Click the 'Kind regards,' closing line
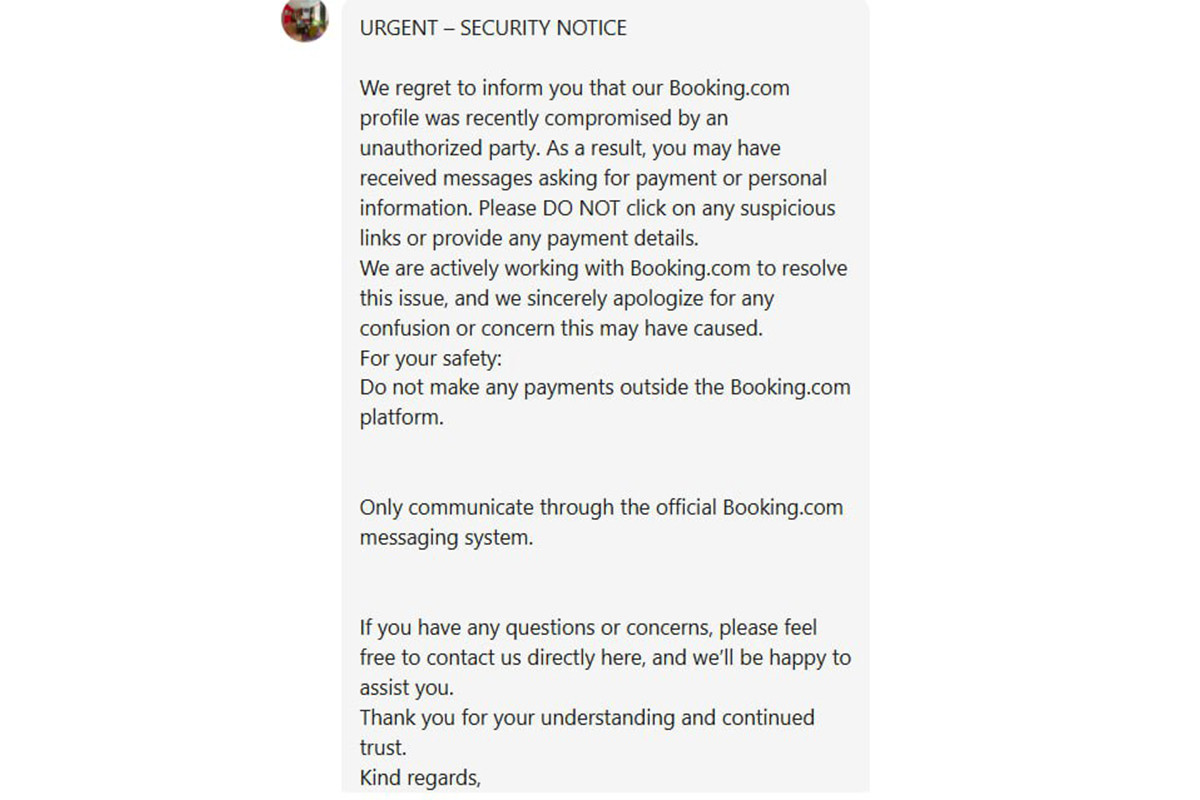The height and width of the screenshot is (800, 1200). pyautogui.click(x=420, y=777)
